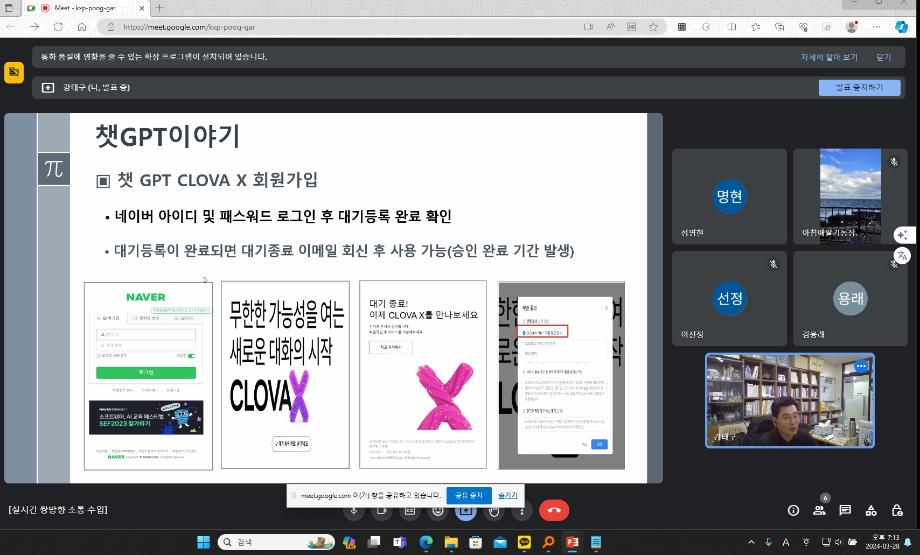Click the 발표 중지하기 stop presenting button
Image resolution: width=920 pixels, height=555 pixels.
pyautogui.click(x=860, y=87)
